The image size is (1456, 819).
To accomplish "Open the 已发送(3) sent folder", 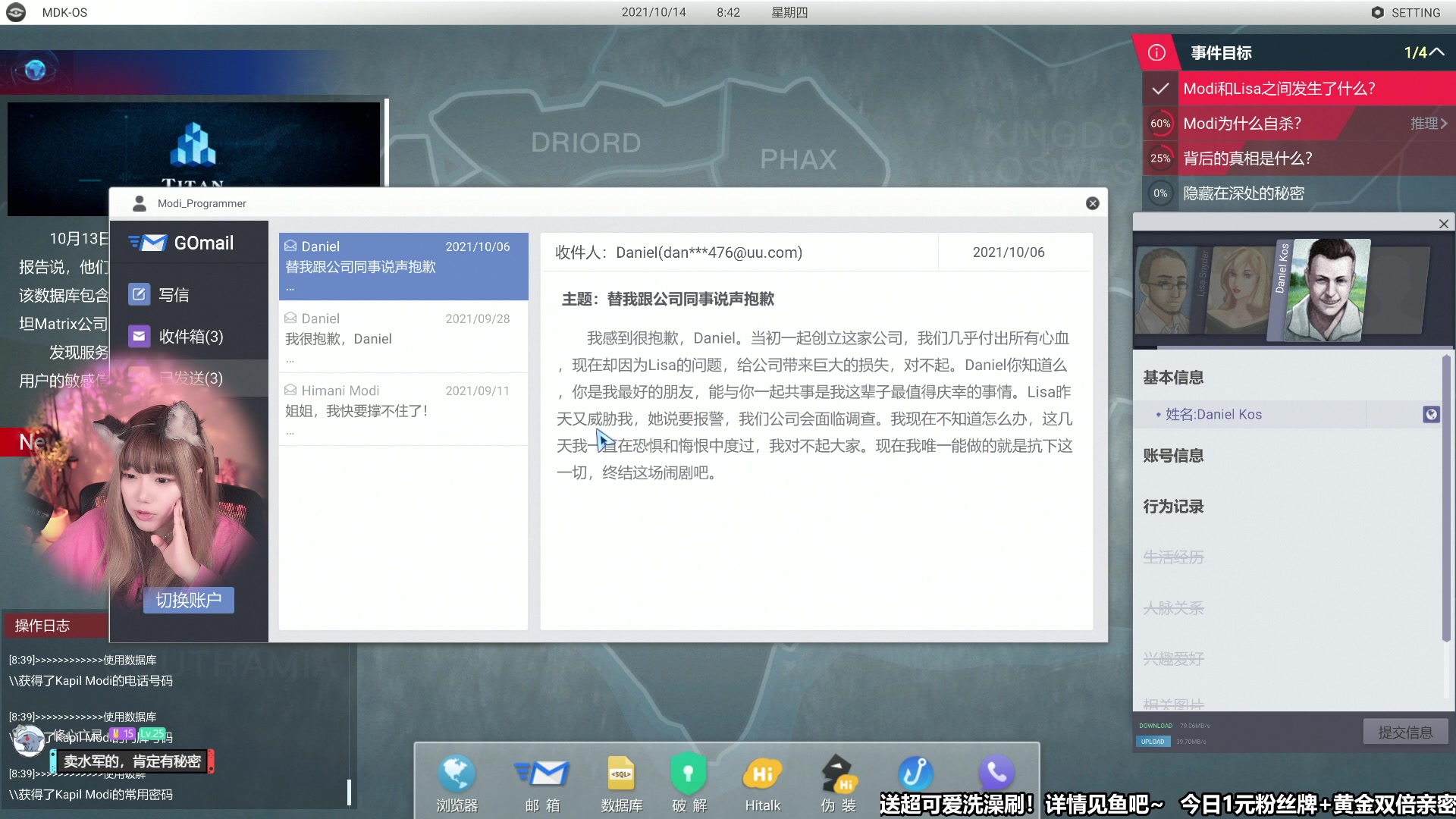I will [190, 378].
